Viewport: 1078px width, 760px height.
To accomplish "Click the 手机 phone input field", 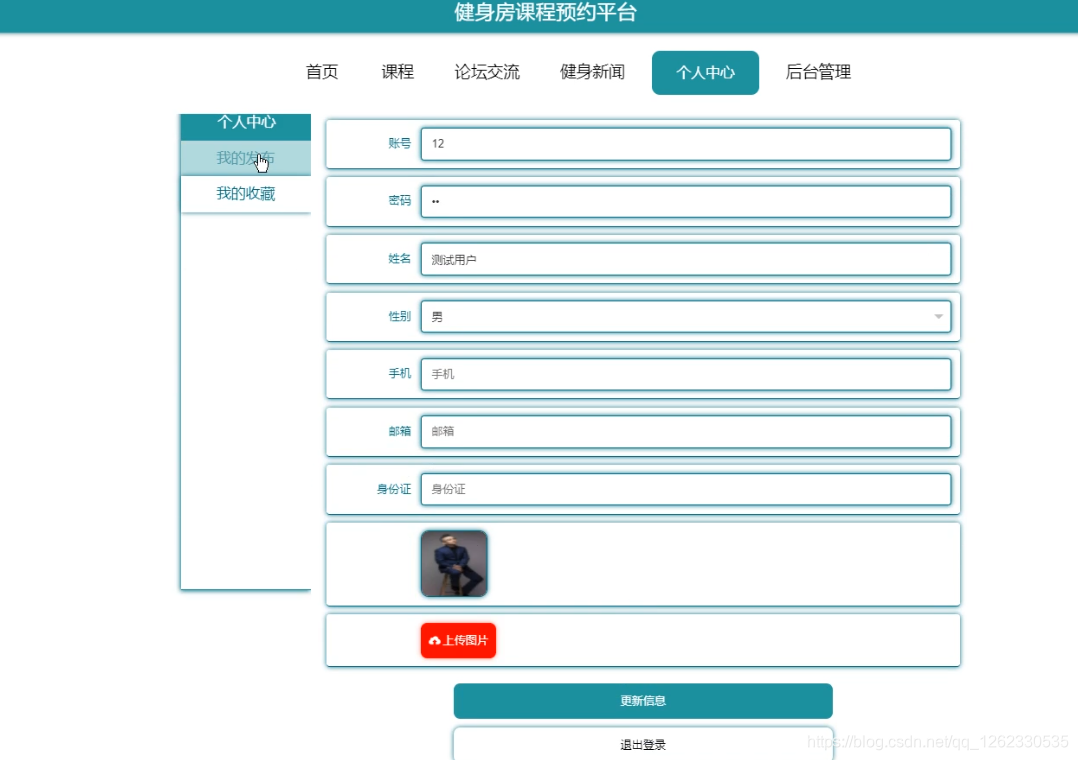I will (687, 373).
